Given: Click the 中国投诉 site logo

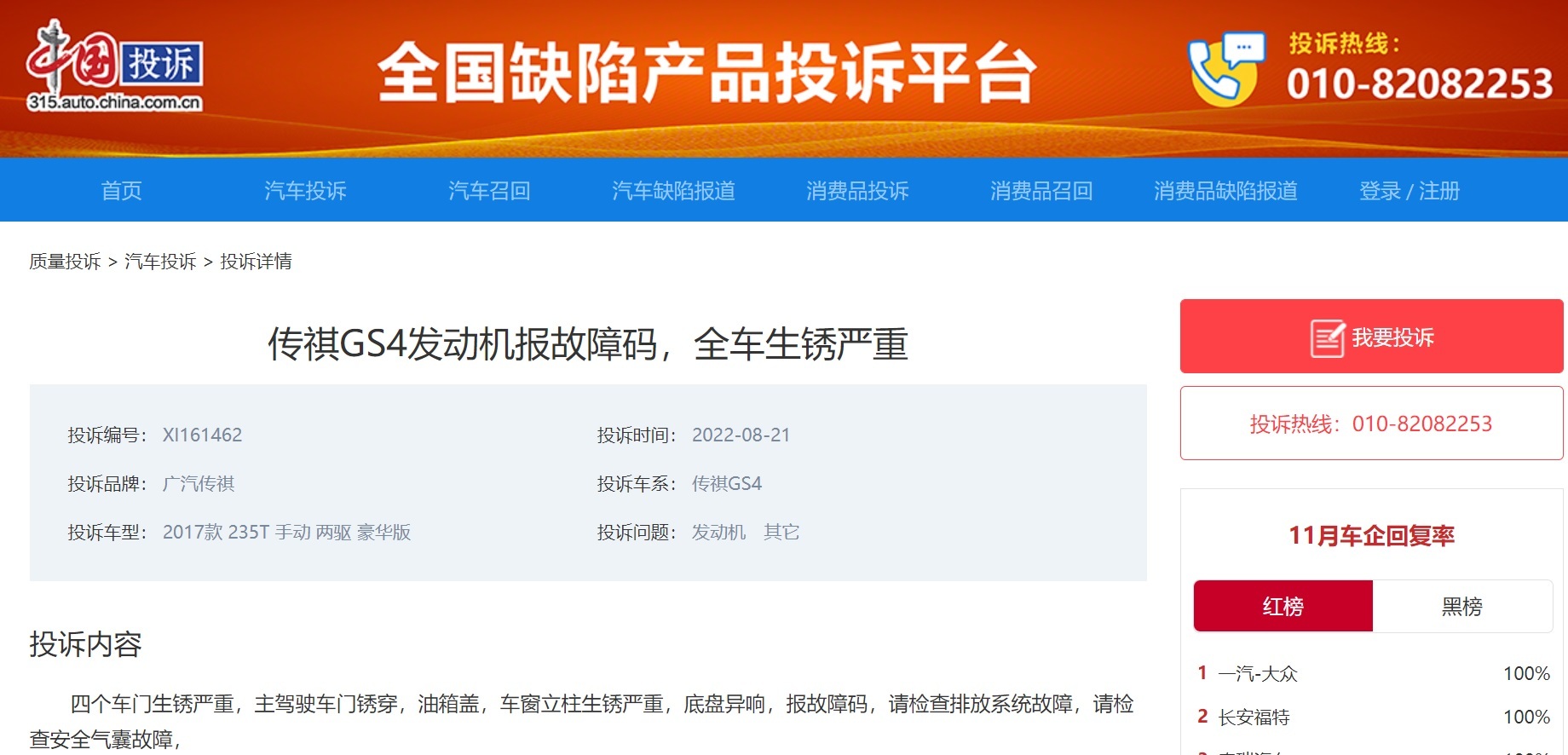Looking at the screenshot, I should coord(114,66).
